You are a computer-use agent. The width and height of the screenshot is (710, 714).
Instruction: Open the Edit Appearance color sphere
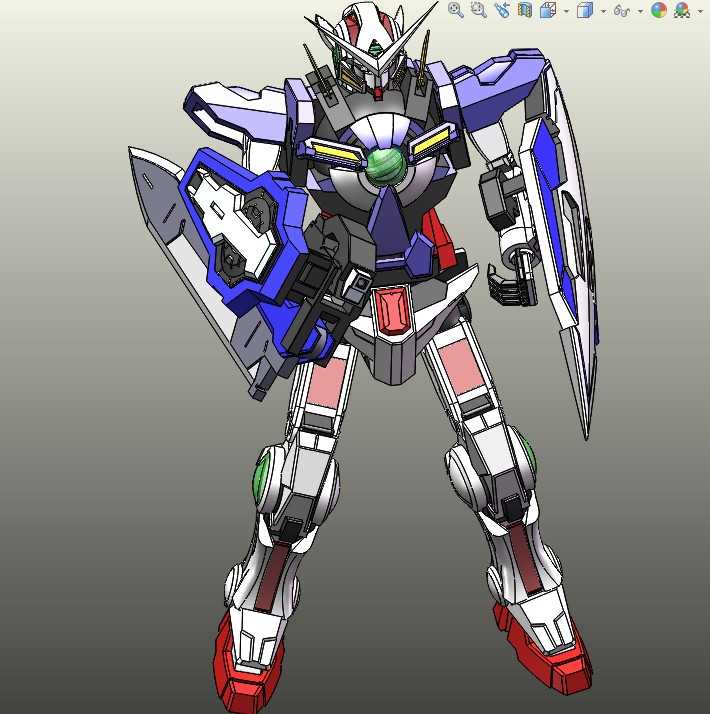659,10
